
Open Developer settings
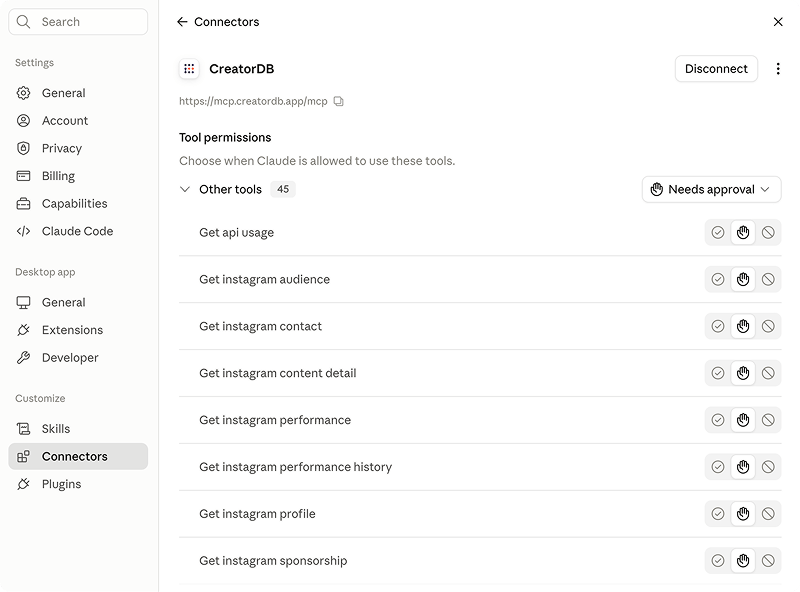click(x=78, y=357)
